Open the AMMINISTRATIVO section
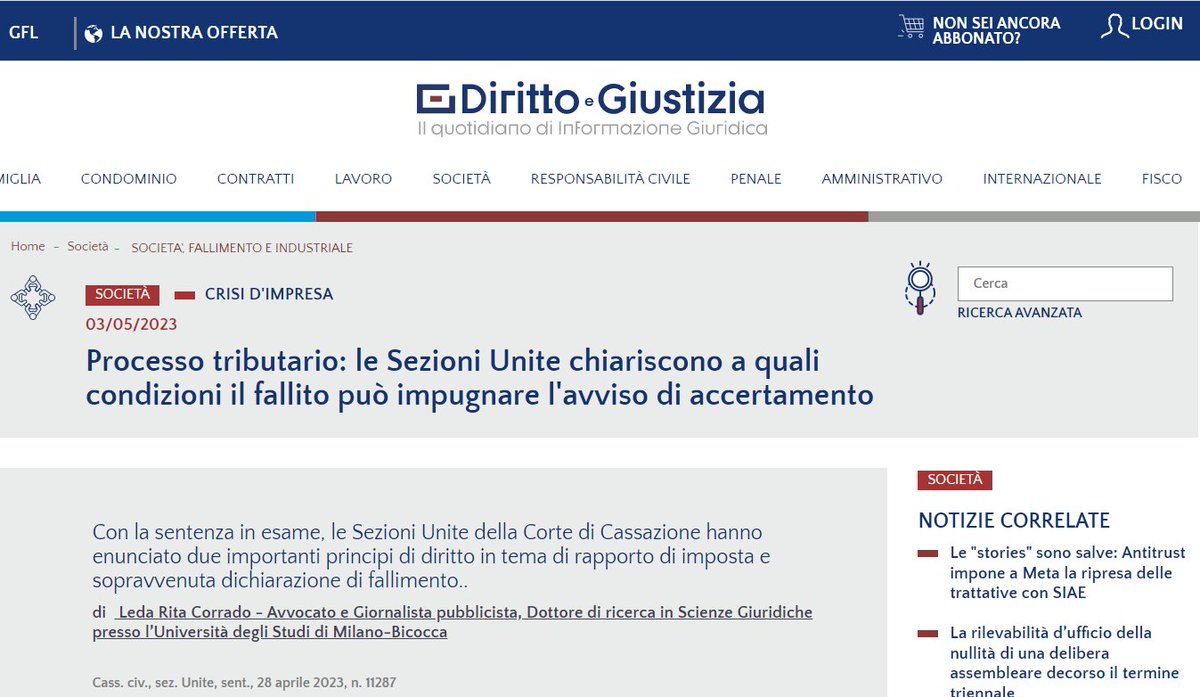Viewport: 1200px width, 697px height. click(881, 179)
